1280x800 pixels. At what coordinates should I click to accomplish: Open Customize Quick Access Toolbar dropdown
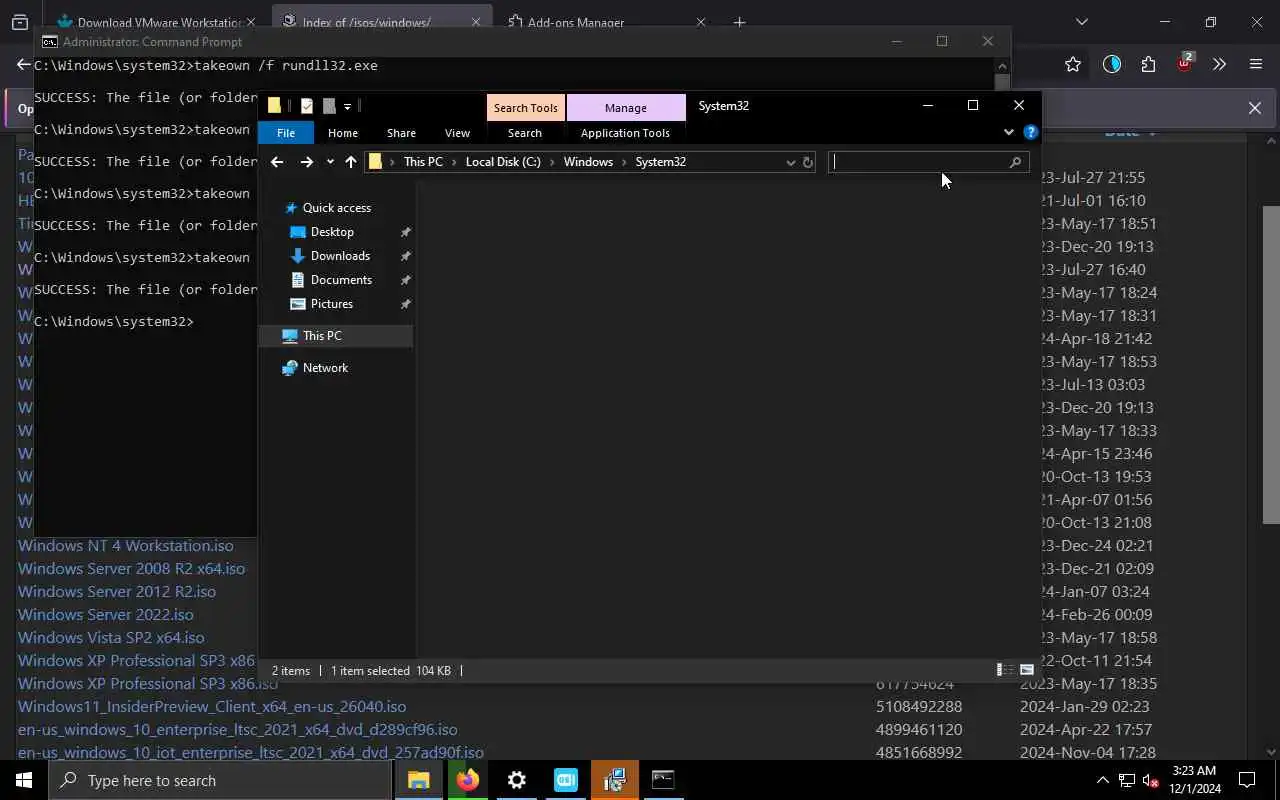[x=347, y=106]
